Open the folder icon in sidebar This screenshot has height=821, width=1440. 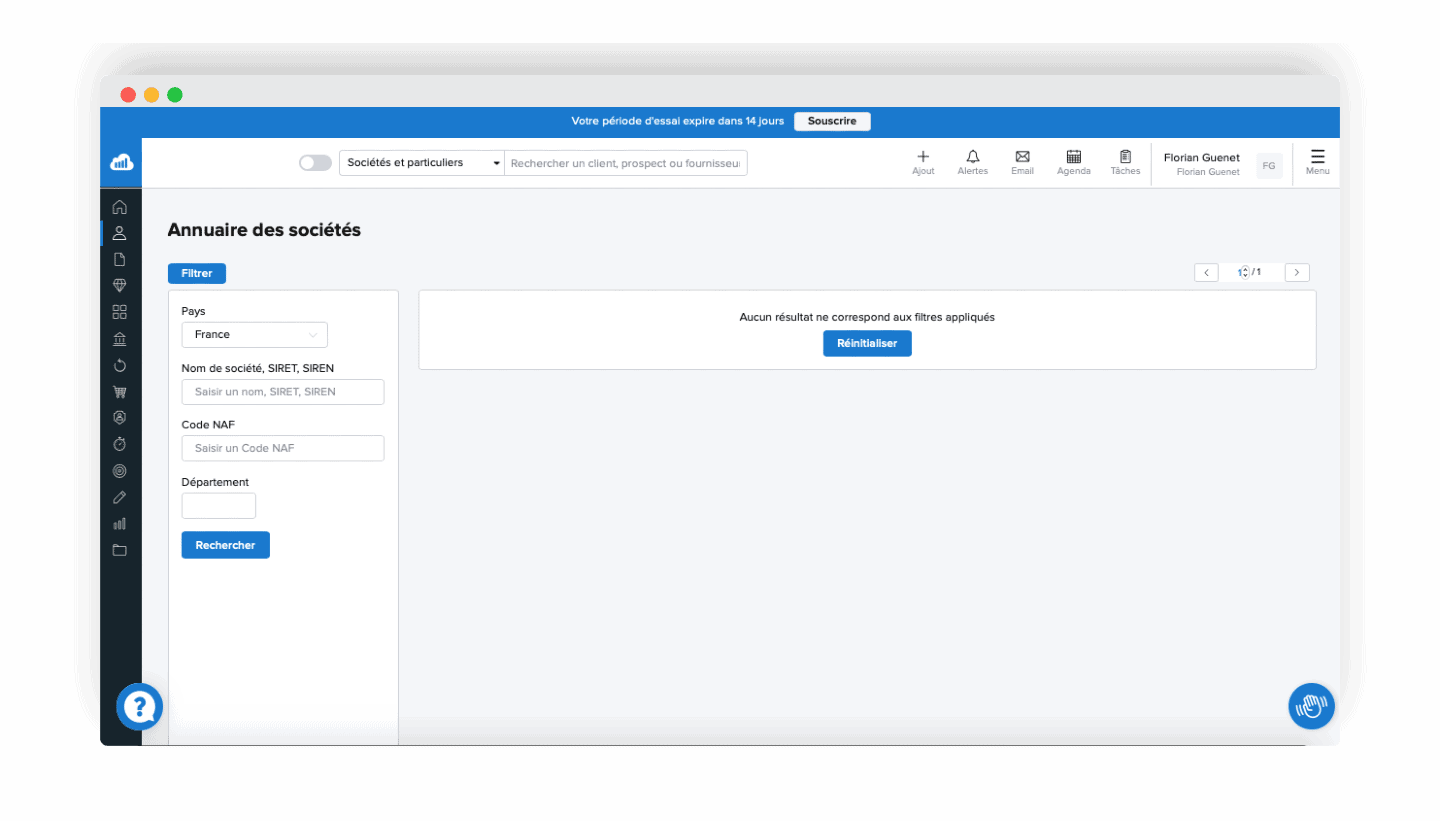[x=120, y=549]
